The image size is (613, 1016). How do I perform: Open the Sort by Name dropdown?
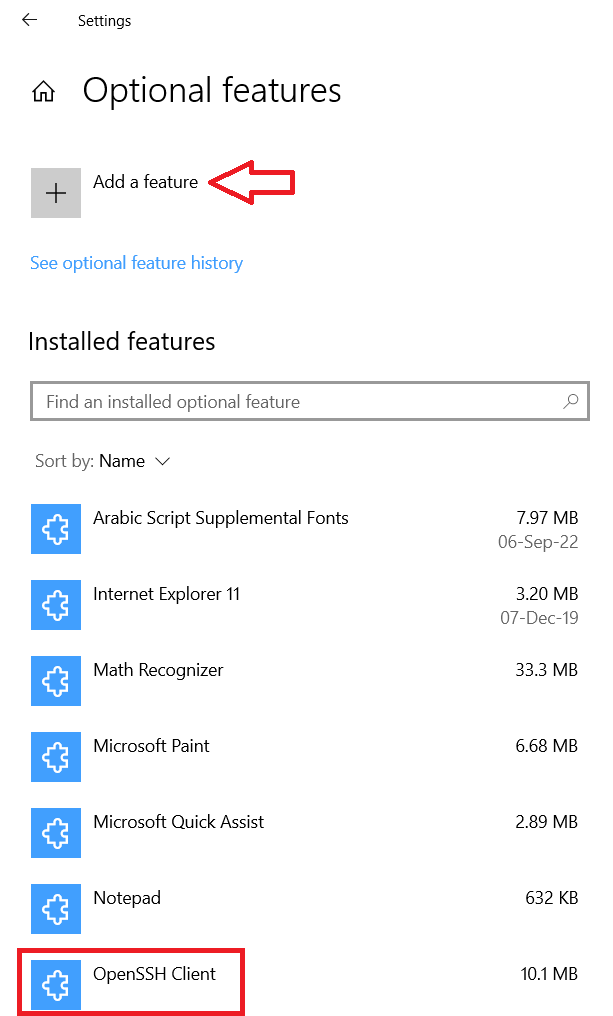coord(102,461)
